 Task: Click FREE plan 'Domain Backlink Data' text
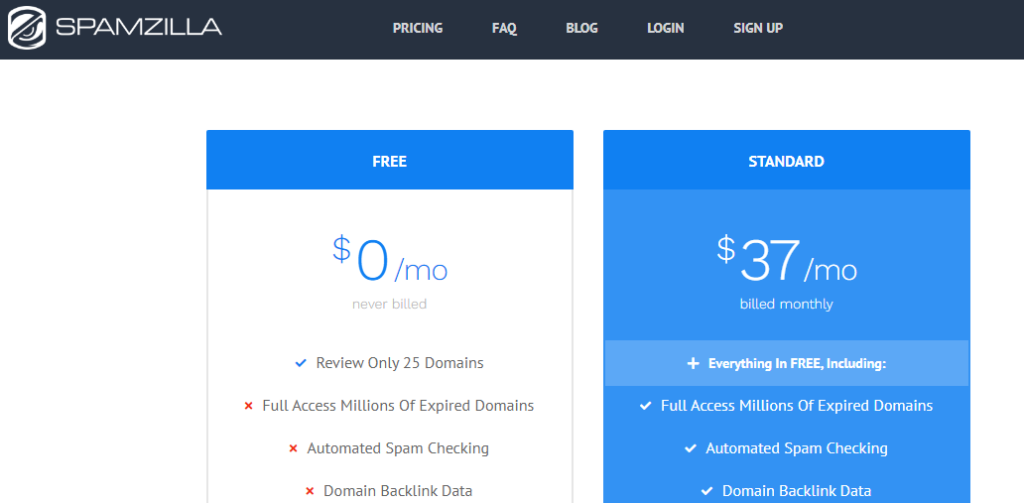coord(398,491)
